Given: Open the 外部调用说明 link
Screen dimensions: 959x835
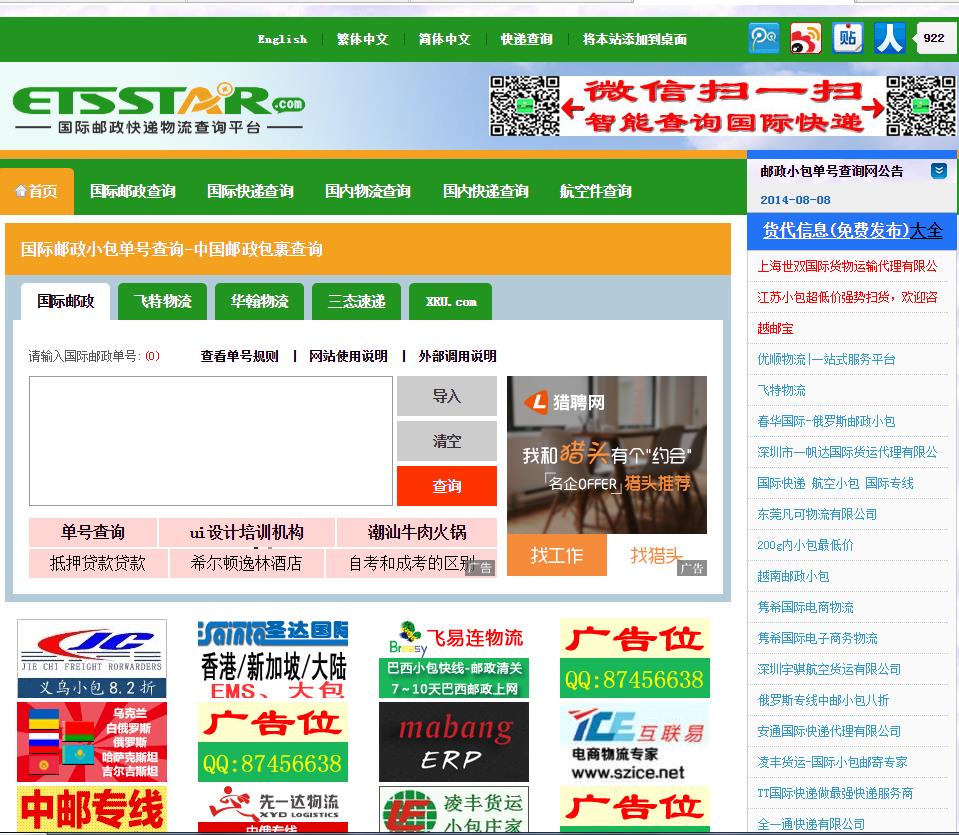Looking at the screenshot, I should click(457, 356).
